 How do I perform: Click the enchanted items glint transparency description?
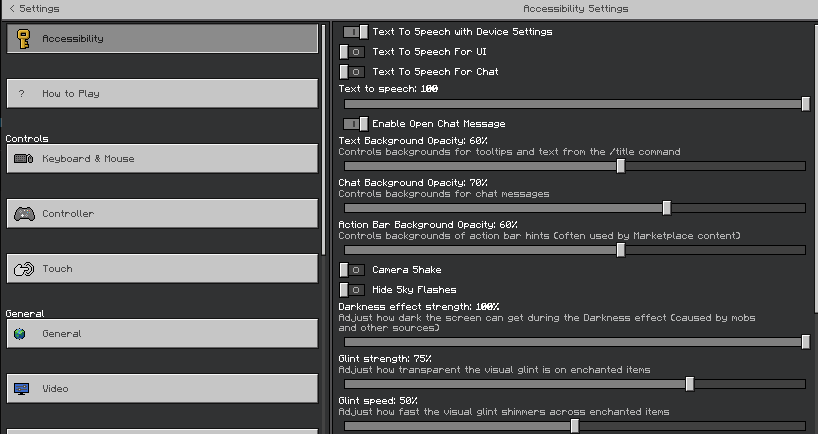pyautogui.click(x=495, y=370)
